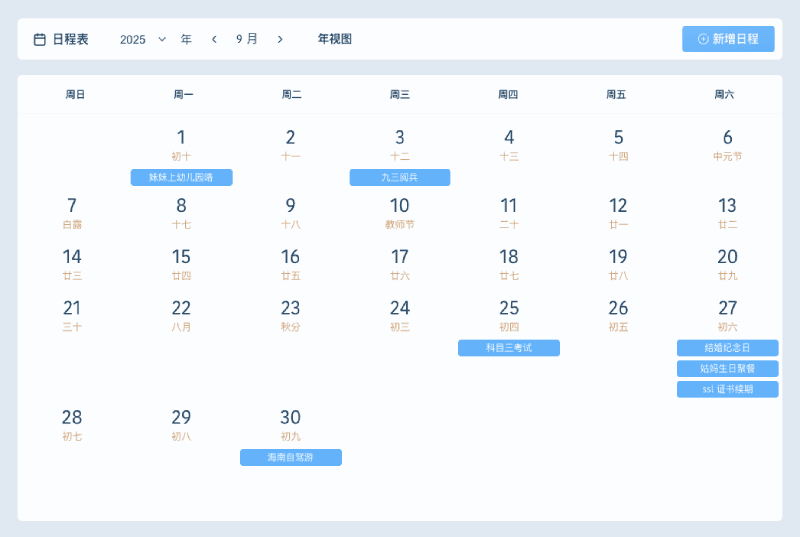The image size is (800, 537).
Task: Click the 日程表 title
Action: [x=70, y=39]
